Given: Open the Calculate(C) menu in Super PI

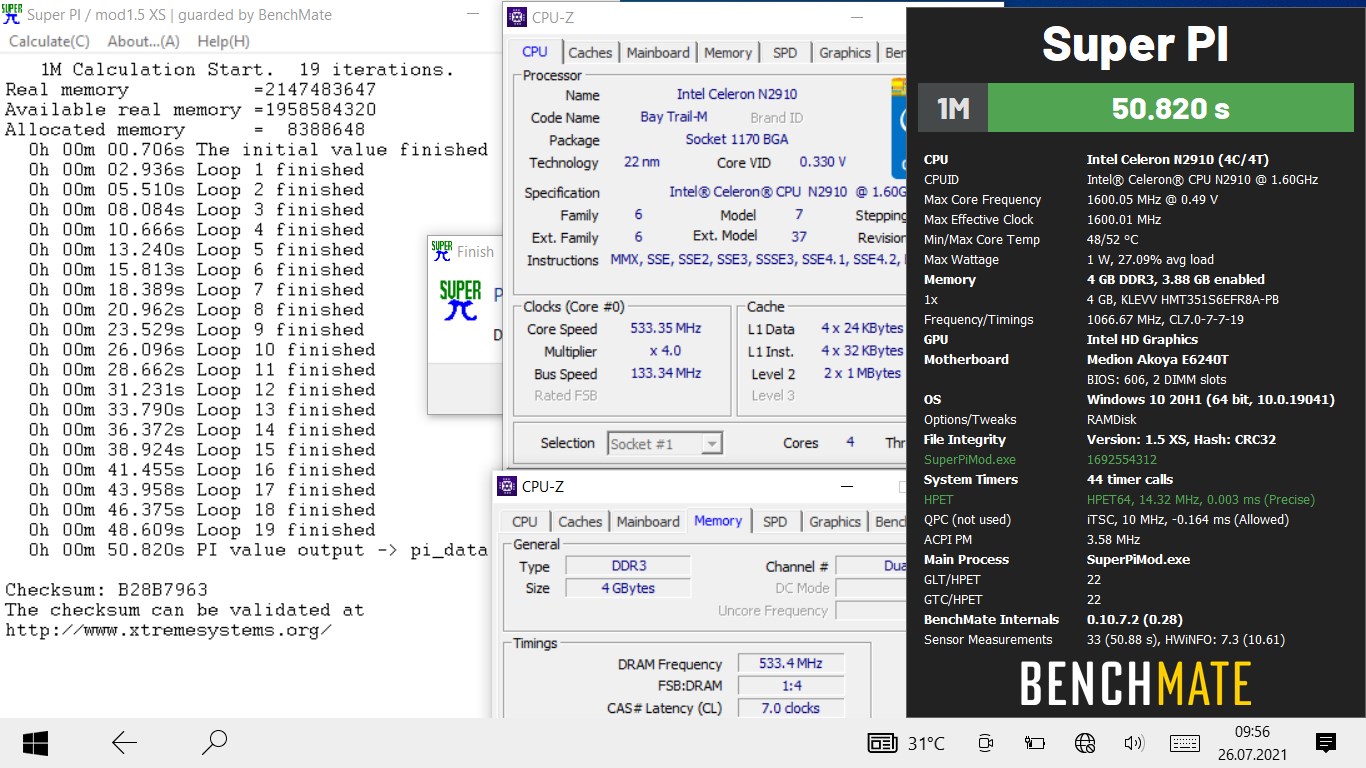Looking at the screenshot, I should (49, 41).
